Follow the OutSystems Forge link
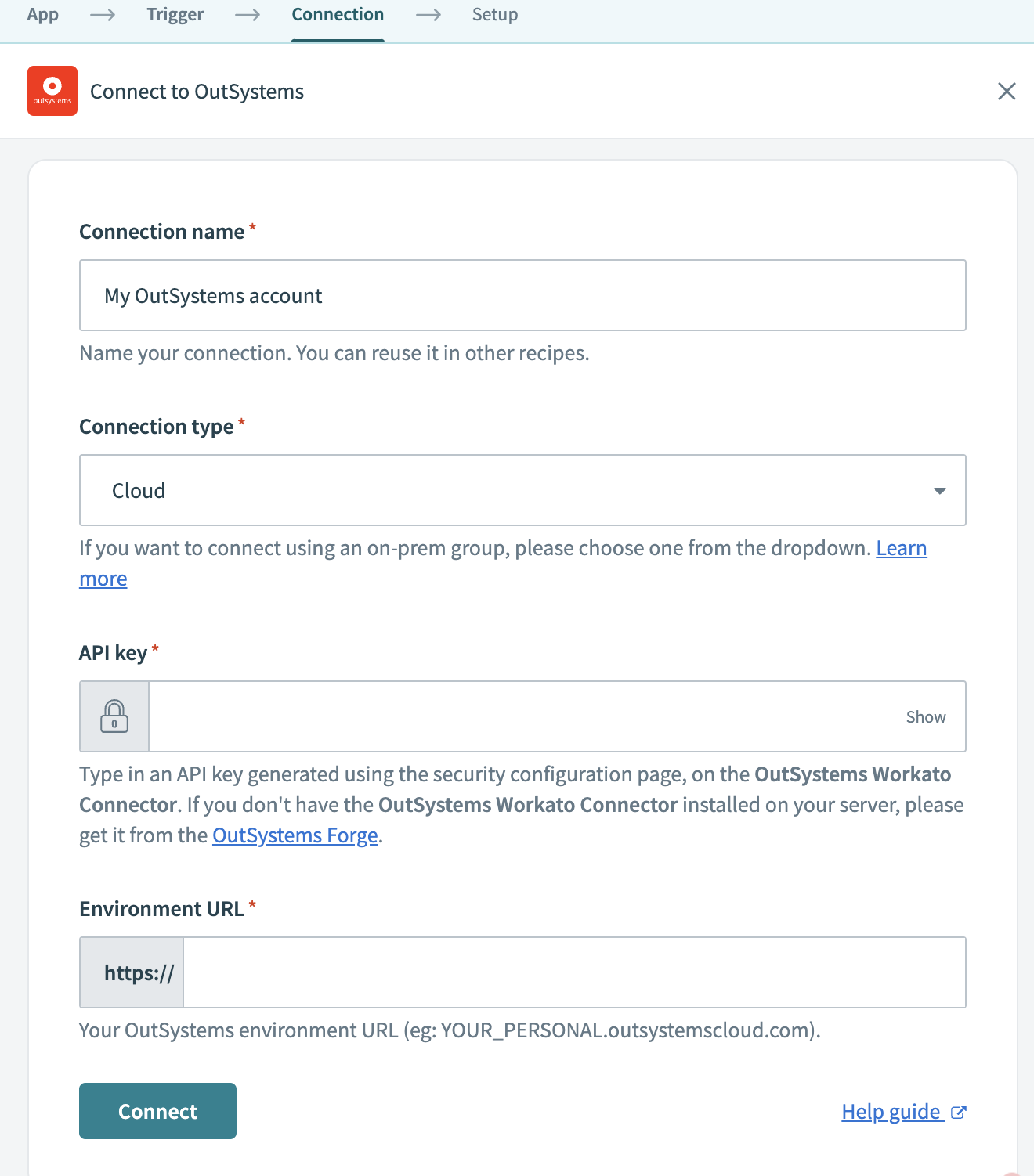This screenshot has width=1034, height=1176. (x=295, y=835)
